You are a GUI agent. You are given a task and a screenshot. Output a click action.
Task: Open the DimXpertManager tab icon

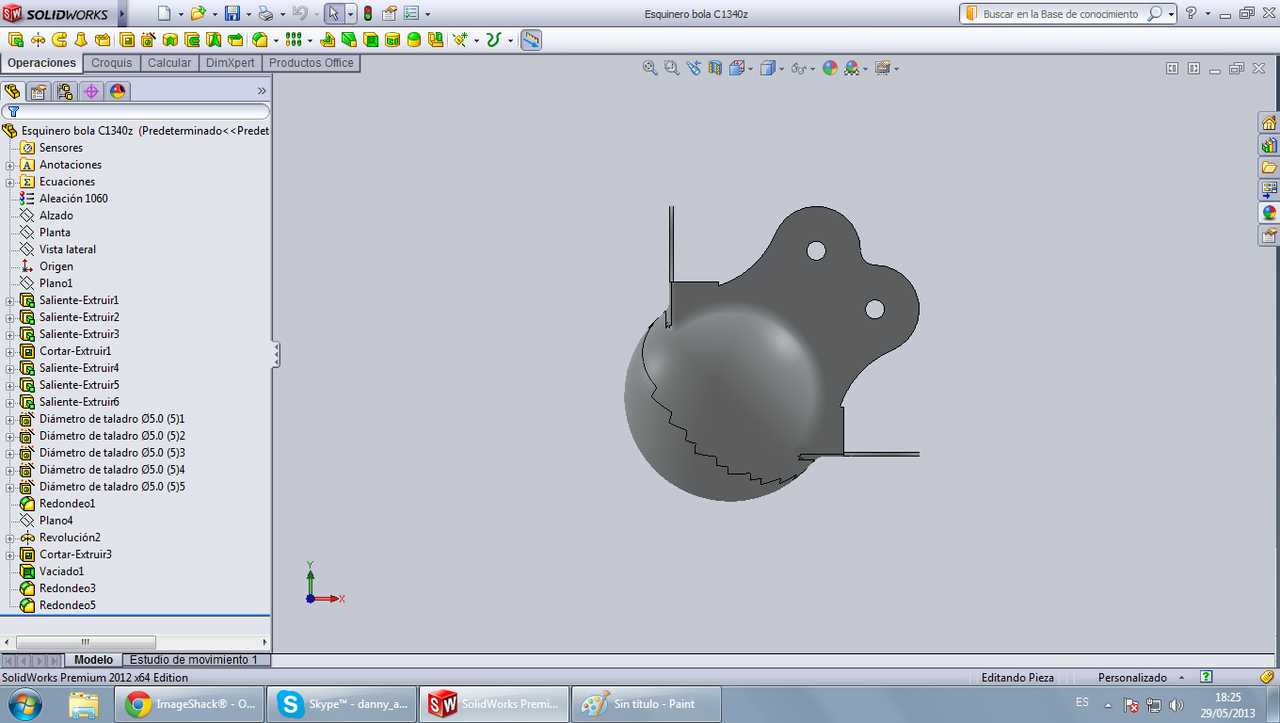coord(91,91)
